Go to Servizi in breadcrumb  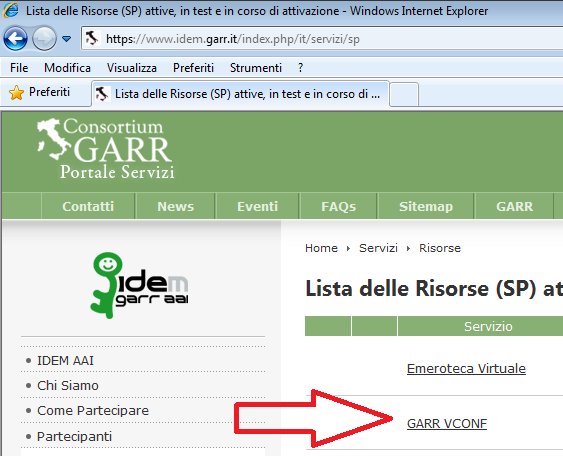(378, 248)
